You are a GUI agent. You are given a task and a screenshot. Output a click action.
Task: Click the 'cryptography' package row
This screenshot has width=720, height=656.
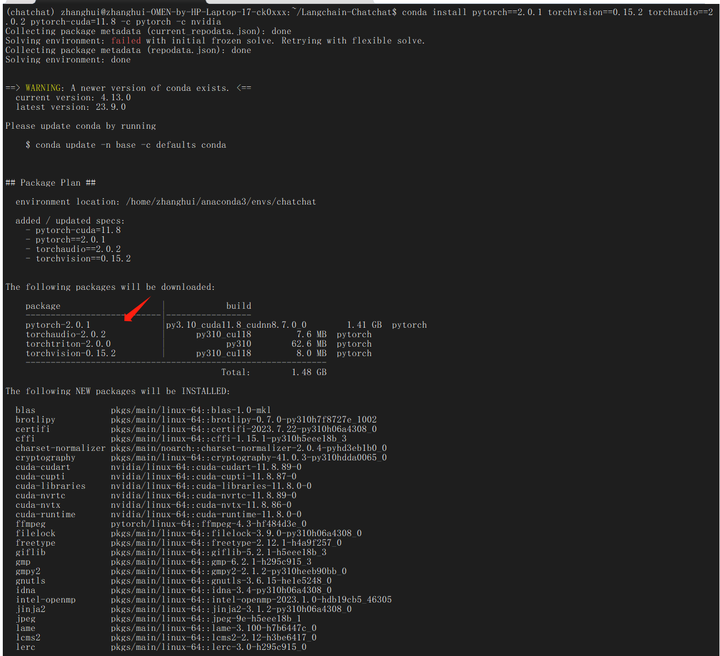201,458
